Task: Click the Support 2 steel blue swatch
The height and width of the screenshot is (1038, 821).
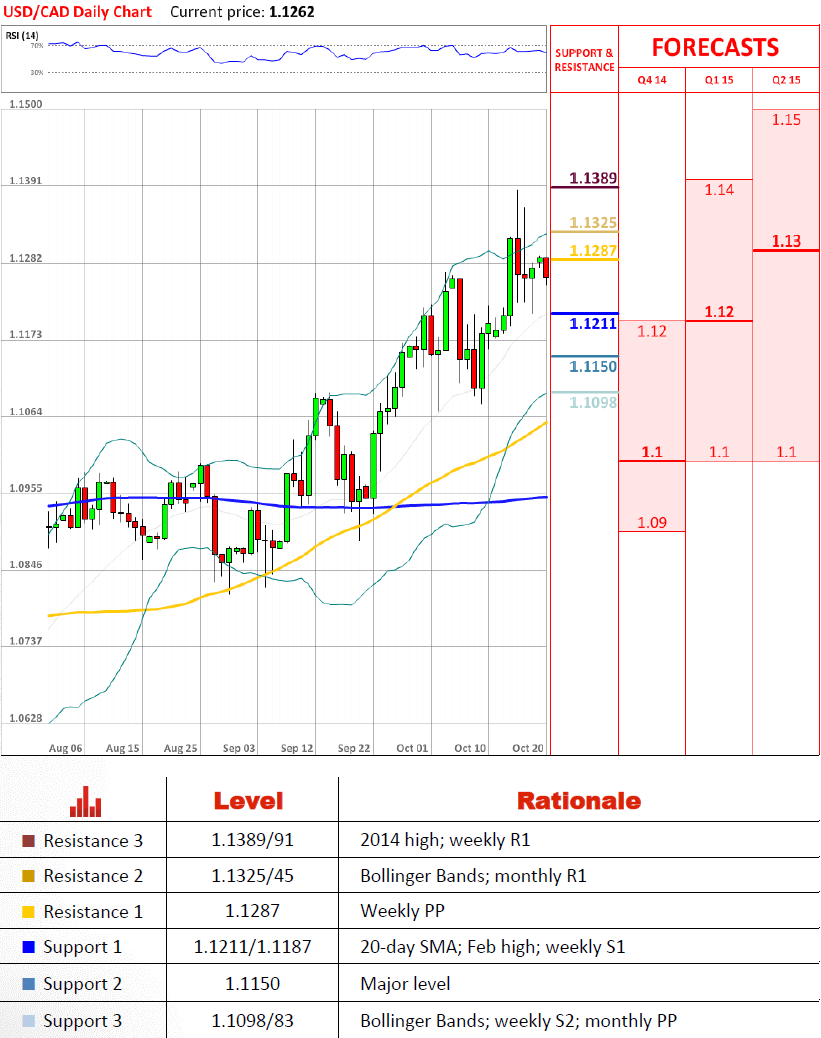Action: (28, 984)
